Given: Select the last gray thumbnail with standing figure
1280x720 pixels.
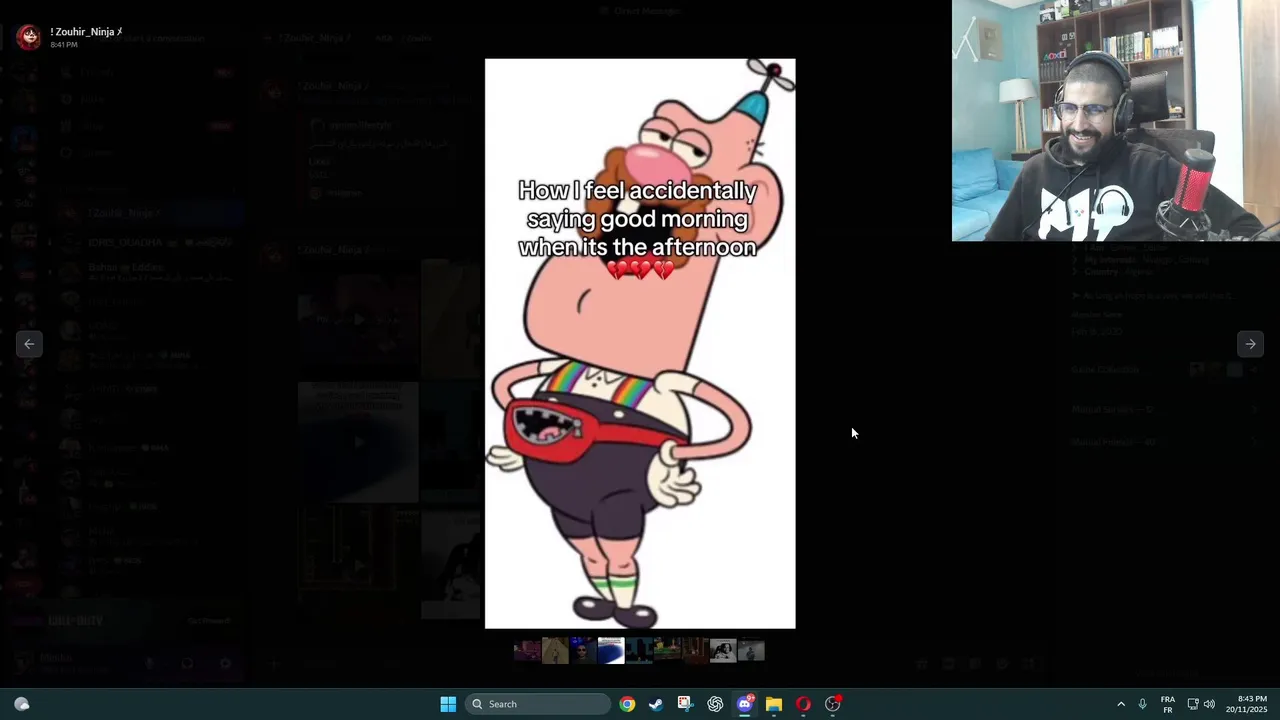Looking at the screenshot, I should coord(751,651).
